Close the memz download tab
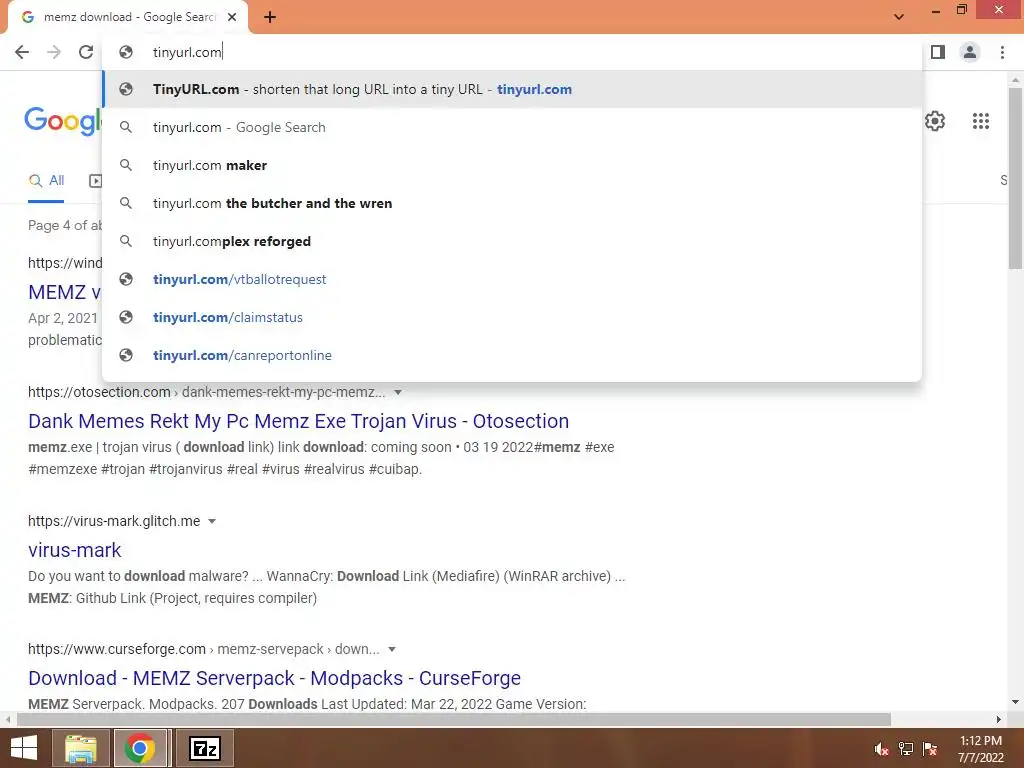The height and width of the screenshot is (768, 1024). [232, 17]
